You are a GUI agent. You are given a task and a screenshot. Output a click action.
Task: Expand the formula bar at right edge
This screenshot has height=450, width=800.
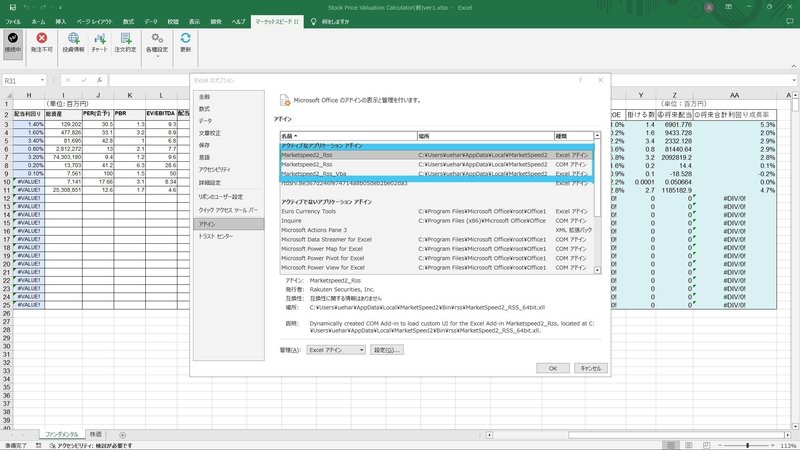pyautogui.click(x=794, y=81)
